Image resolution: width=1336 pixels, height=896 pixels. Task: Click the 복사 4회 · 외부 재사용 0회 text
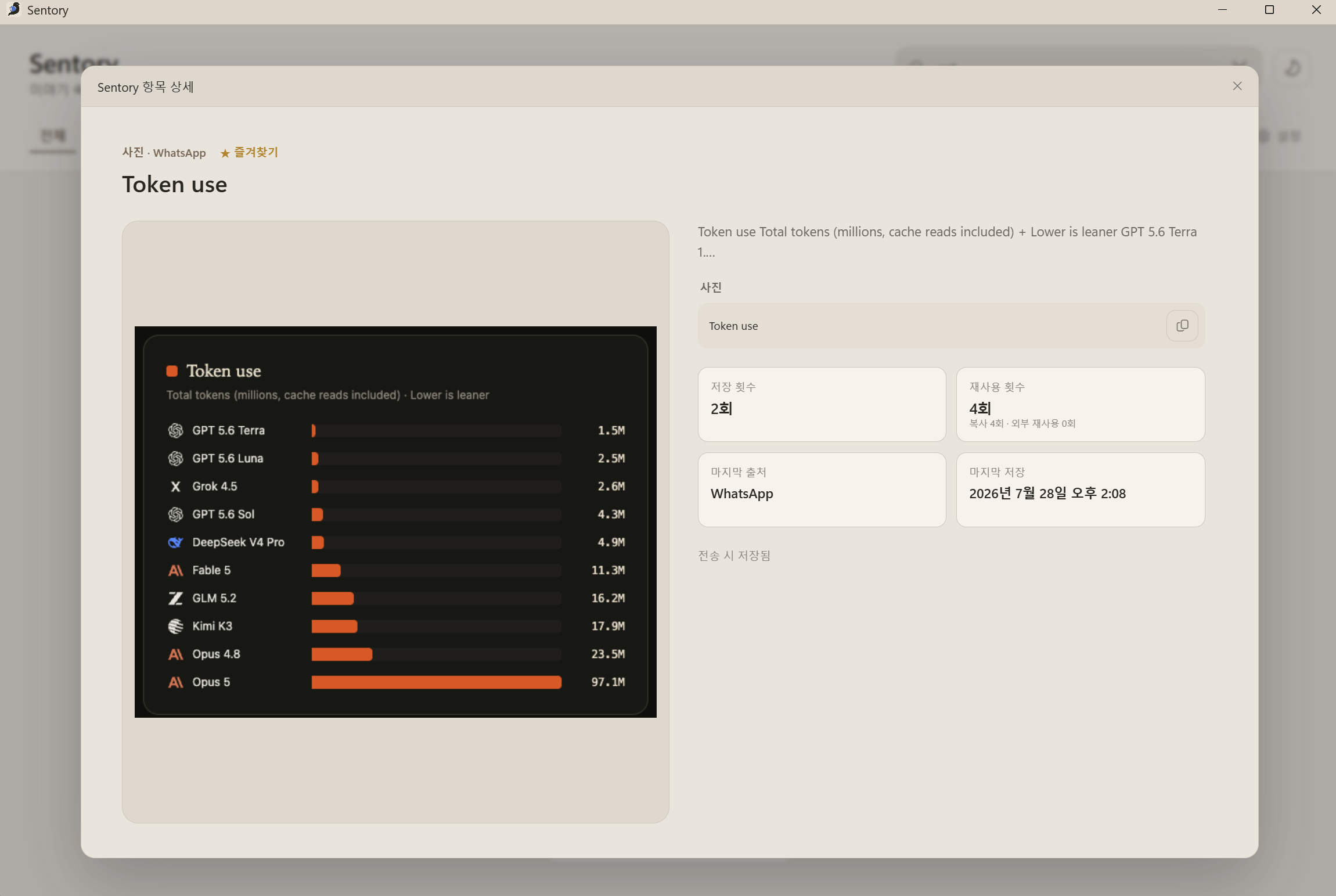coord(1022,423)
